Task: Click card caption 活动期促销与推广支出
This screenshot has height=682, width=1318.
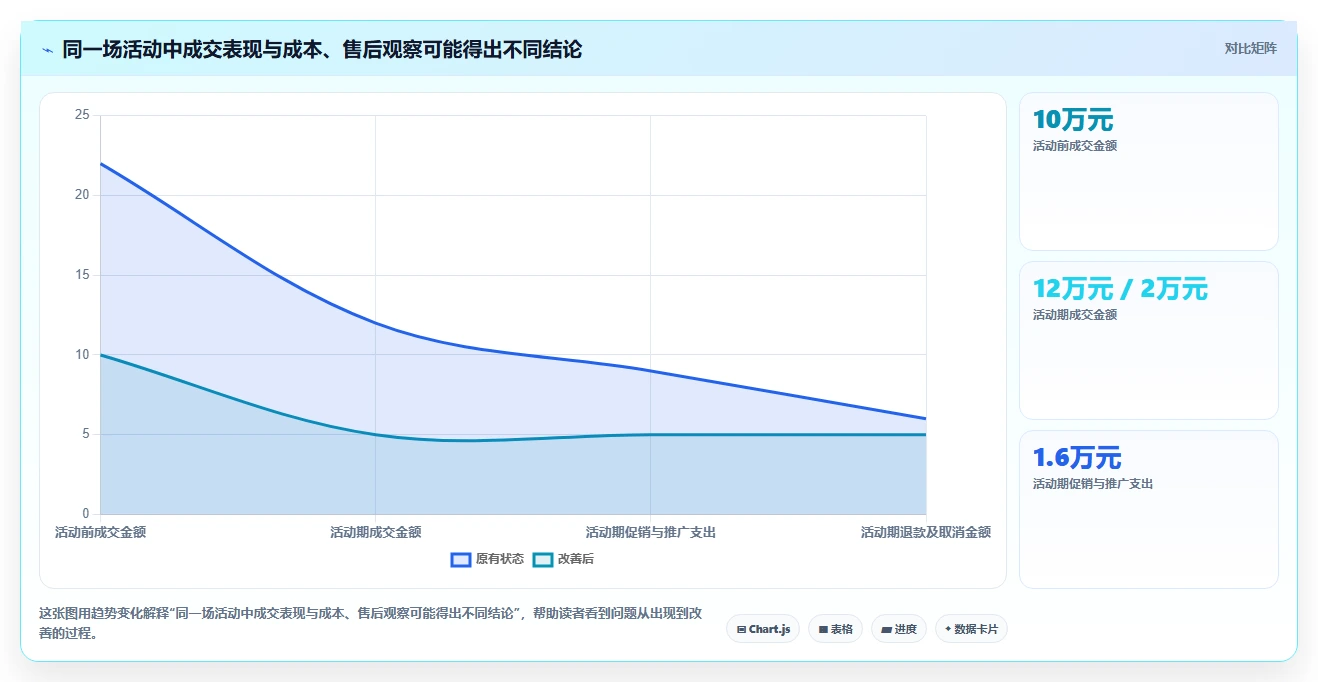Action: click(1093, 484)
